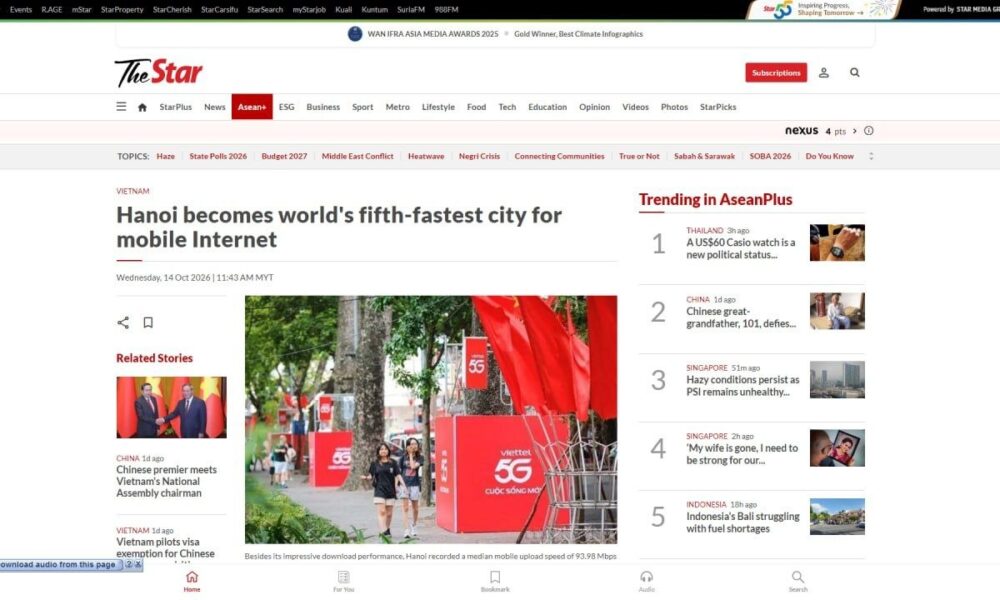The width and height of the screenshot is (1000, 600).
Task: Open the Budget 2027 topic
Action: click(284, 156)
